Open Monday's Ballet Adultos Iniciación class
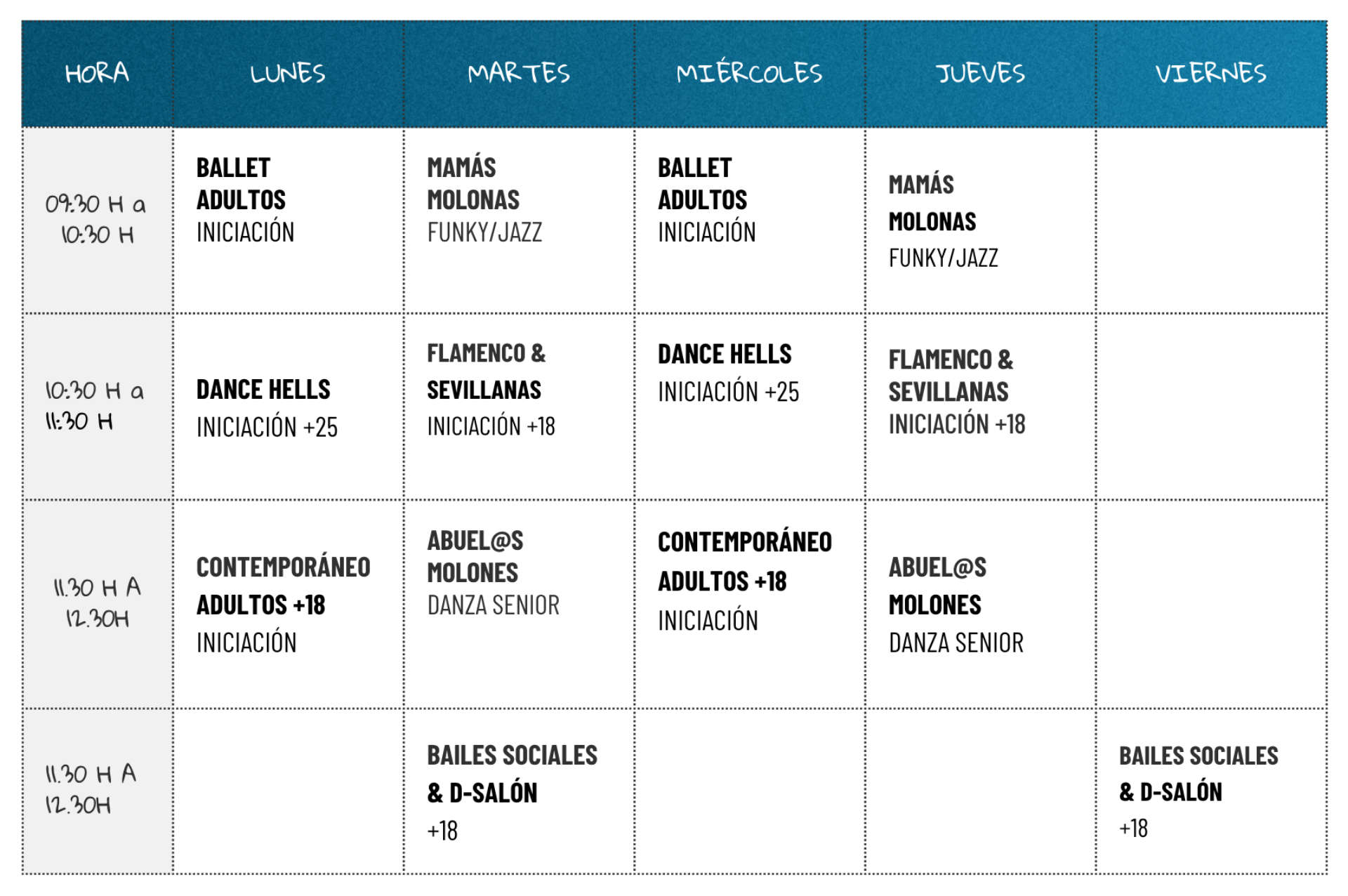 pos(245,200)
